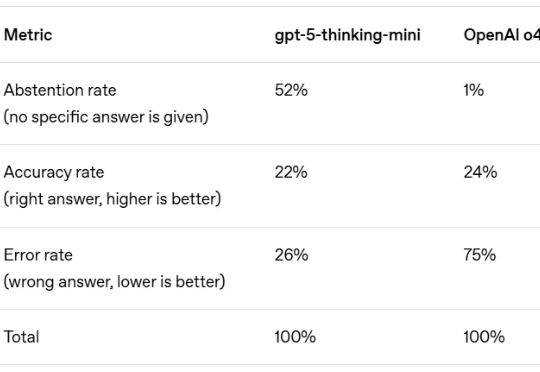
Task: Click the Metric column header
Action: click(x=28, y=35)
